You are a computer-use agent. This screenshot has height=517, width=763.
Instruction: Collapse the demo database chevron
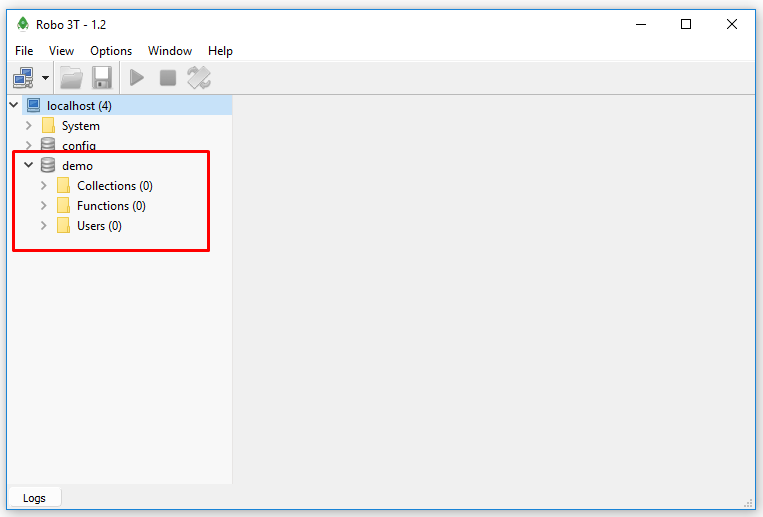[x=29, y=165]
